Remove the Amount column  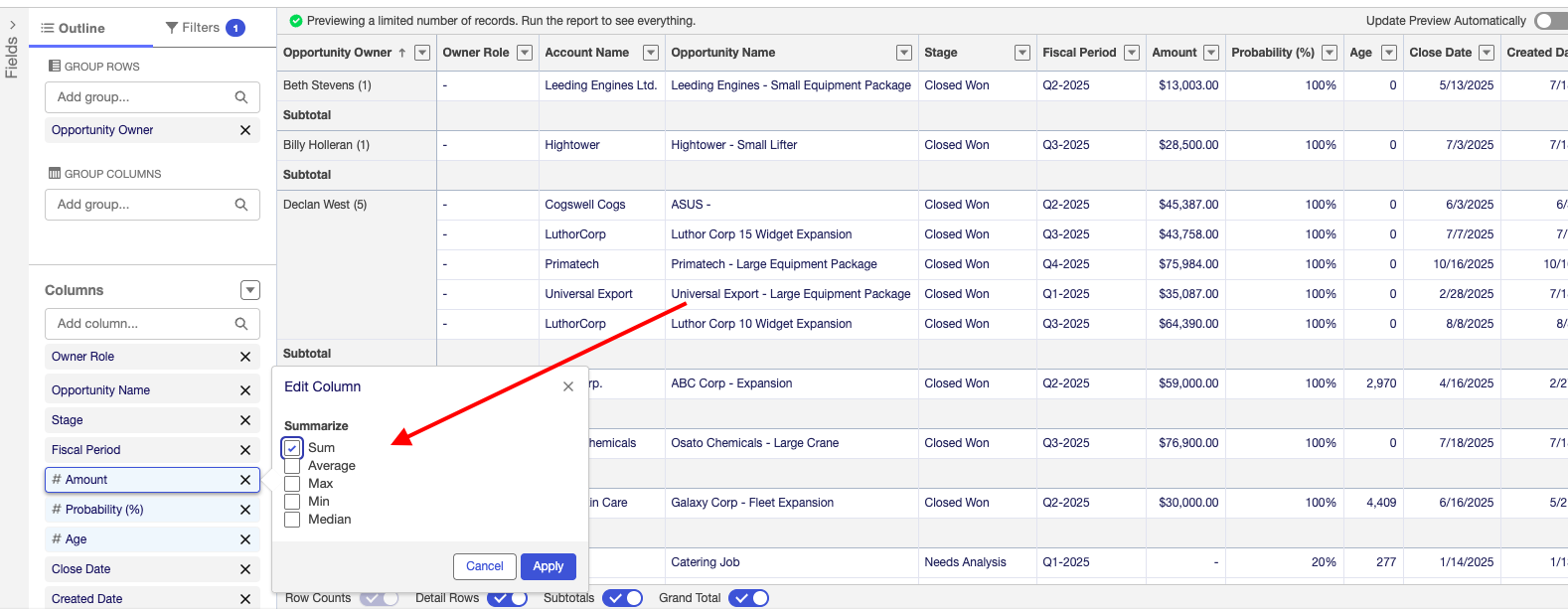pos(245,480)
